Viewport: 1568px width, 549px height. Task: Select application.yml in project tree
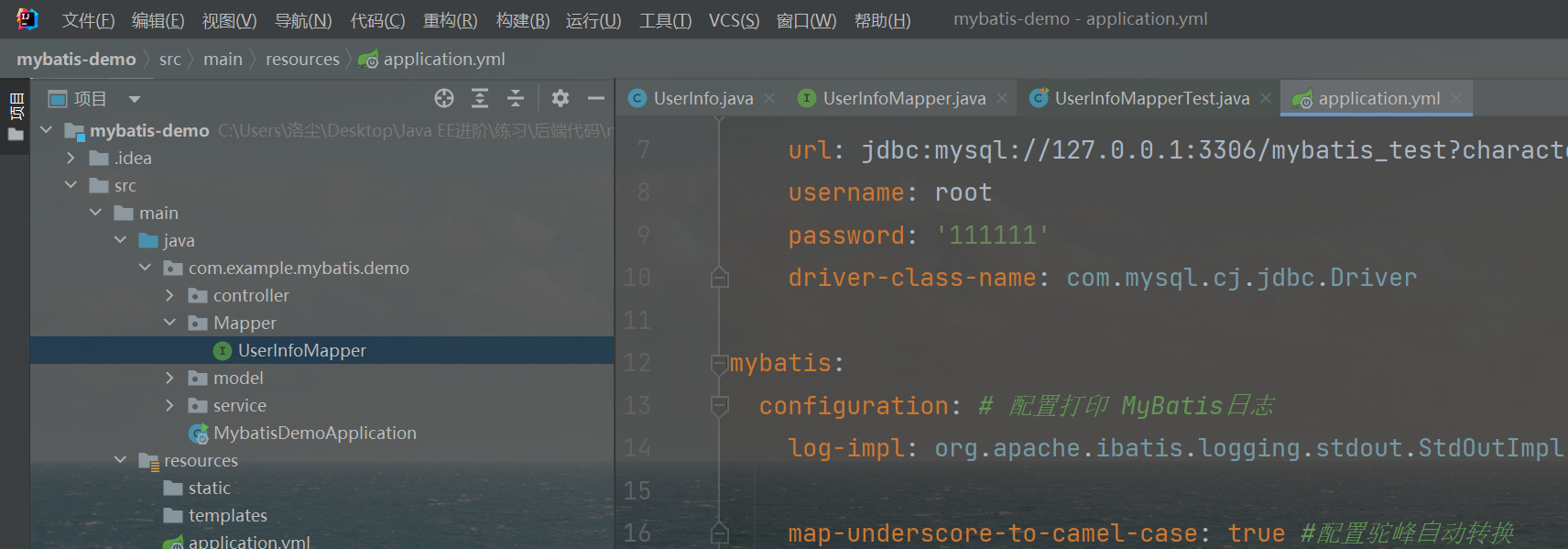[x=249, y=541]
